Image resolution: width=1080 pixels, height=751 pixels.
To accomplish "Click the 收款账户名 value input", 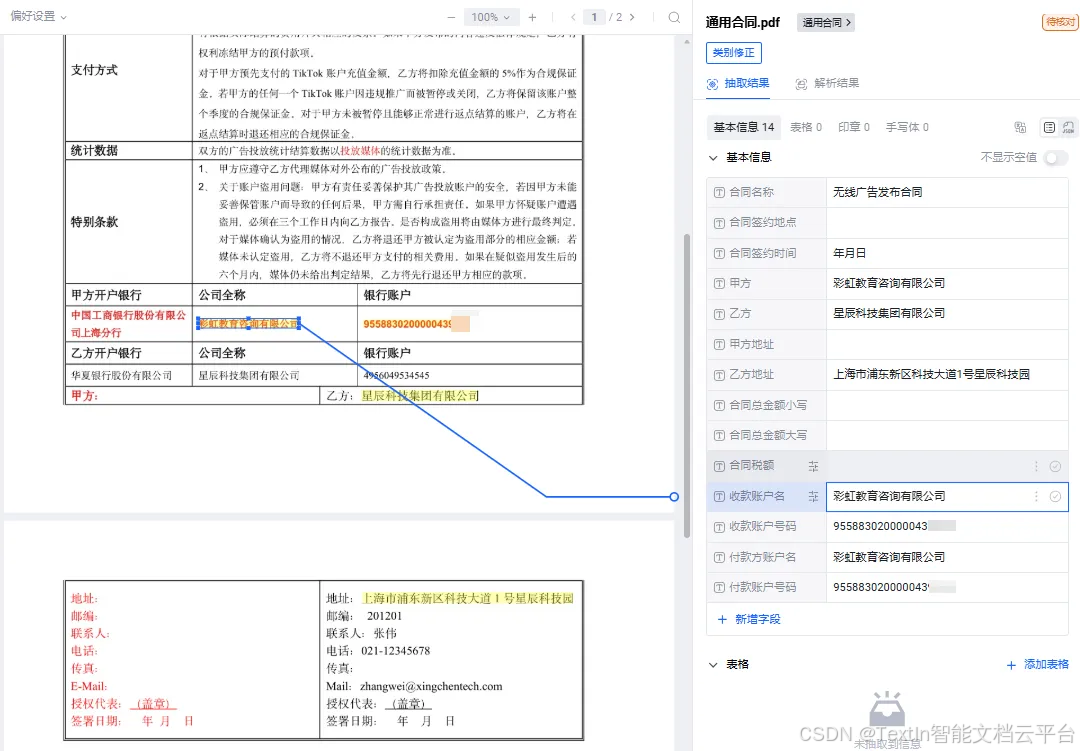I will [x=947, y=497].
